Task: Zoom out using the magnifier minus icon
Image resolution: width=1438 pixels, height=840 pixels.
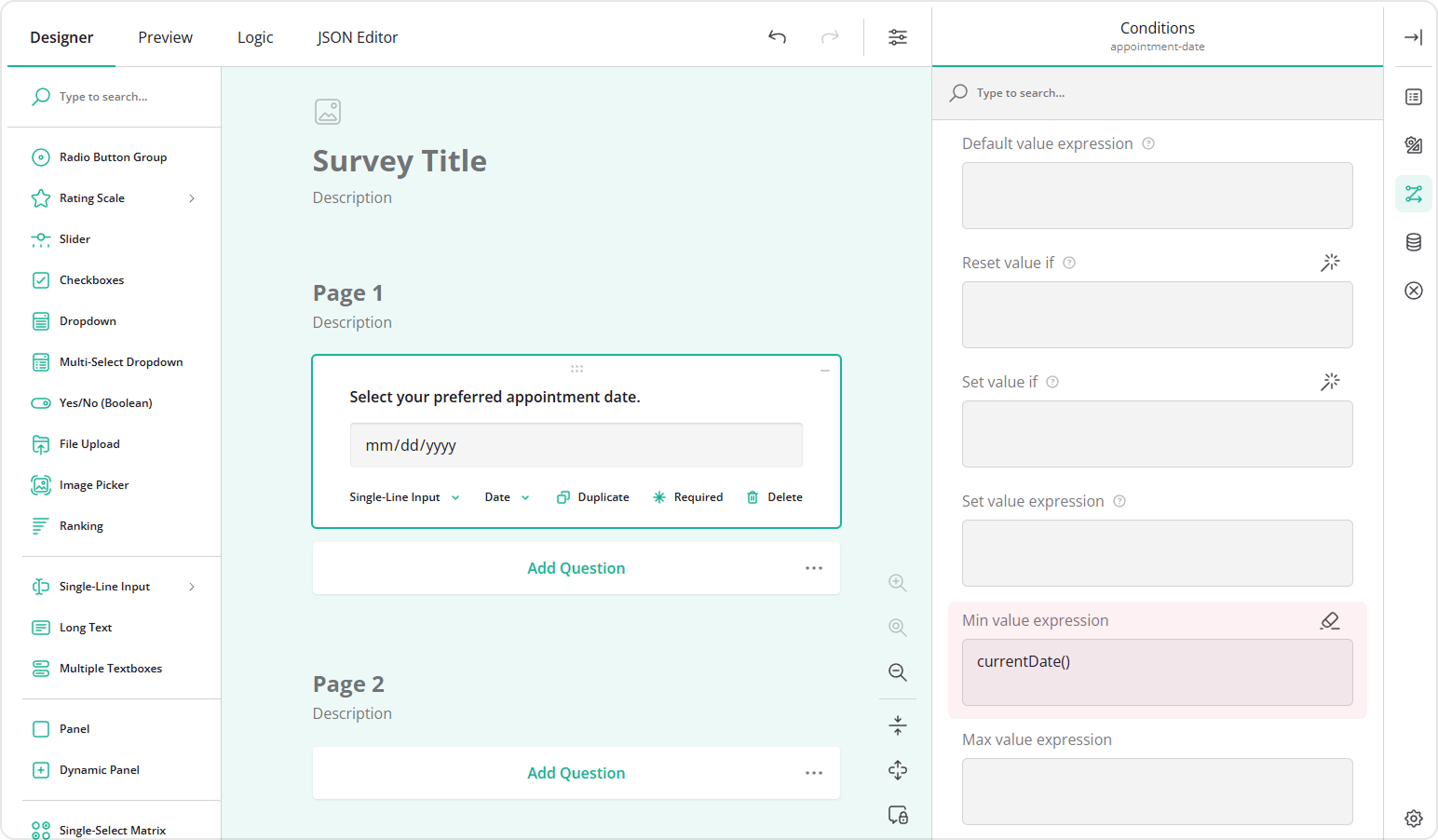Action: coord(897,672)
